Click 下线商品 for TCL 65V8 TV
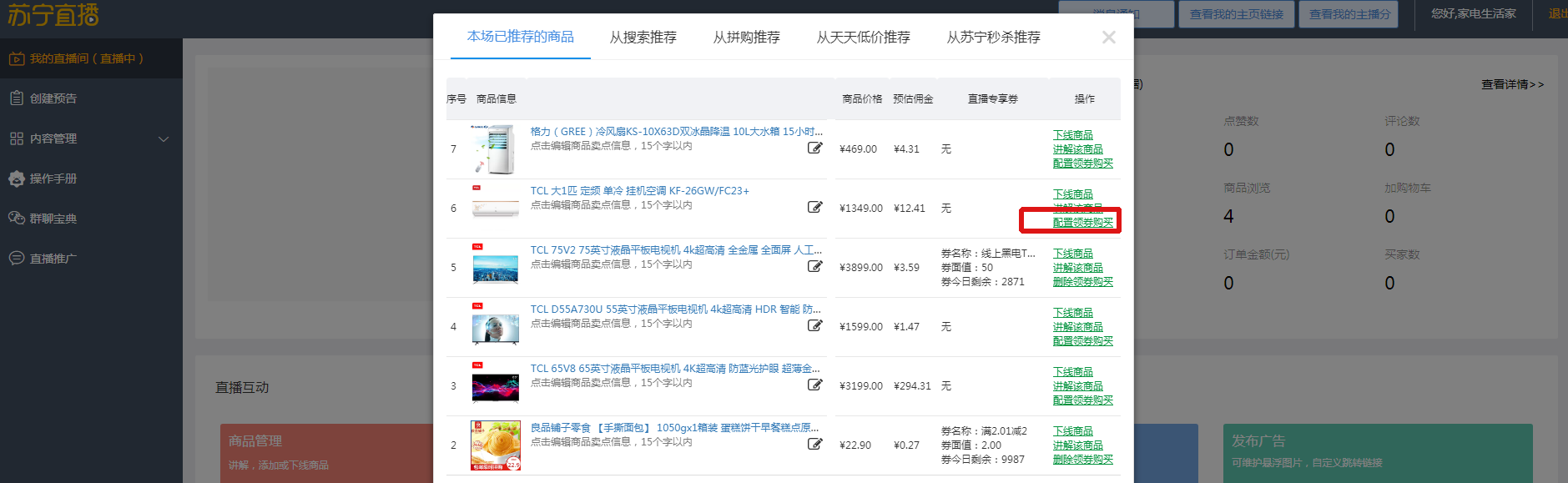Image resolution: width=1568 pixels, height=483 pixels. tap(1073, 372)
